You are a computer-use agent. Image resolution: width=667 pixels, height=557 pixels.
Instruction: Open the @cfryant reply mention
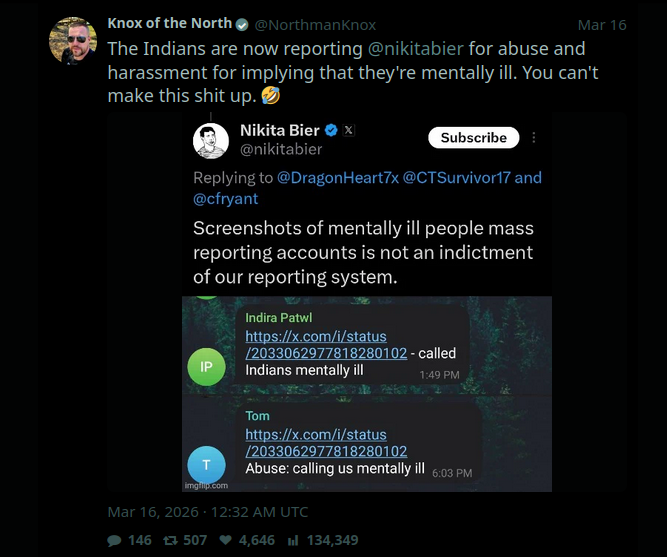click(227, 197)
